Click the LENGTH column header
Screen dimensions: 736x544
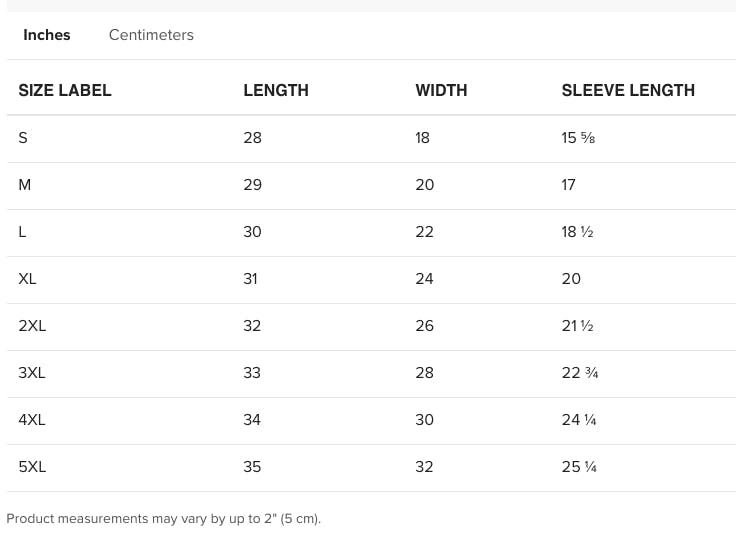pyautogui.click(x=276, y=90)
